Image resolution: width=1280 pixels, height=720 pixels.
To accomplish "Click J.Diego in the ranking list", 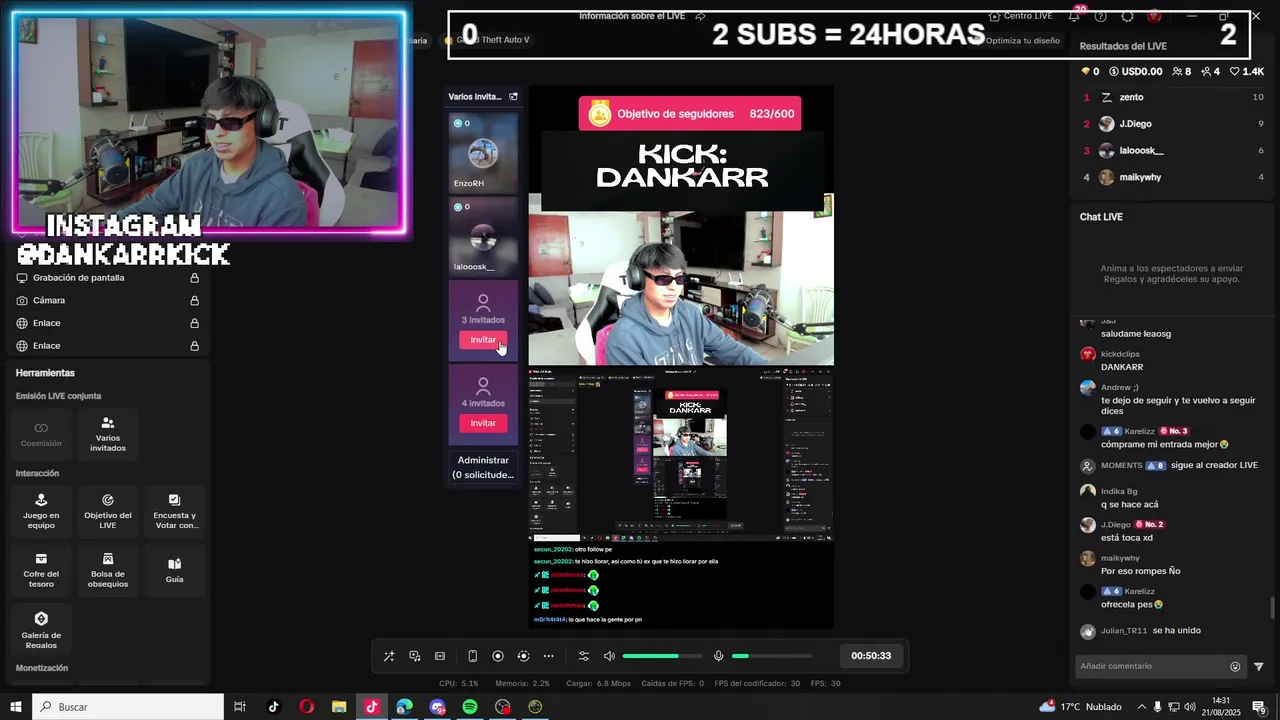I will click(x=1174, y=124).
